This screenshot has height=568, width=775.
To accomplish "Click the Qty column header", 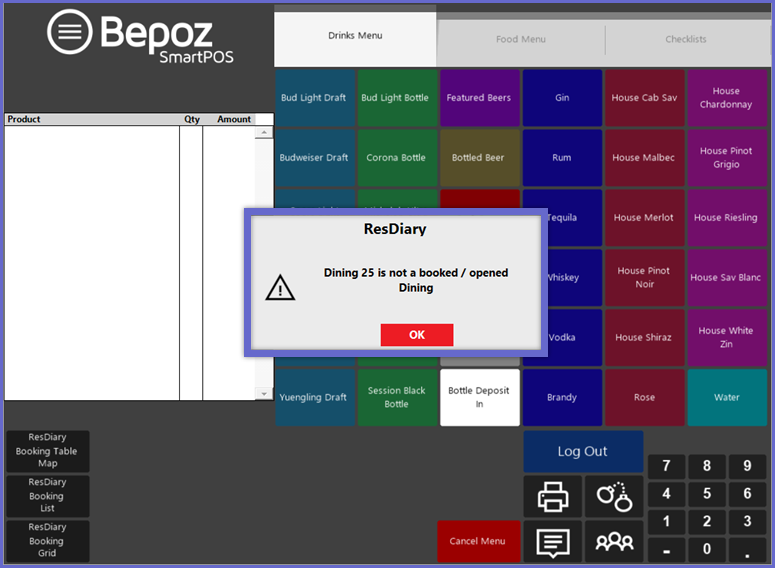I will point(192,119).
